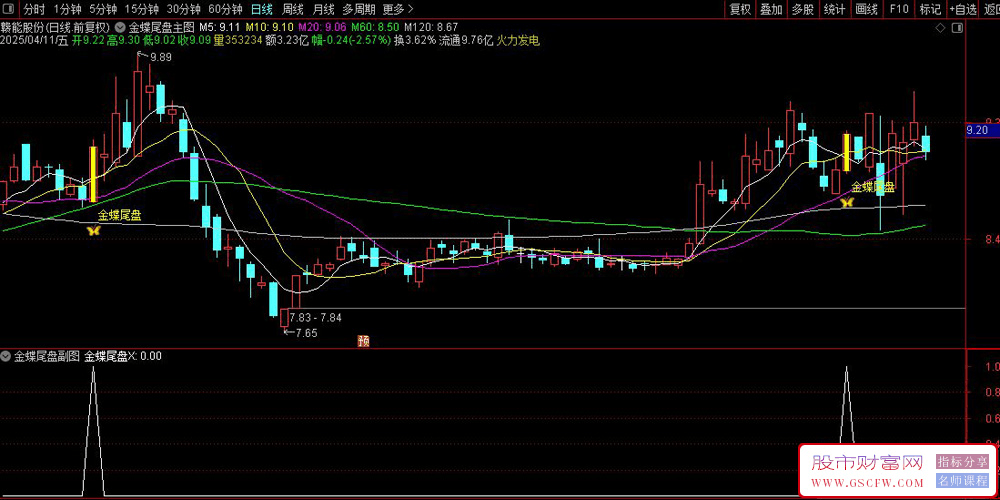Click the M60: 8.50 value
The image size is (1000, 500).
tap(376, 28)
